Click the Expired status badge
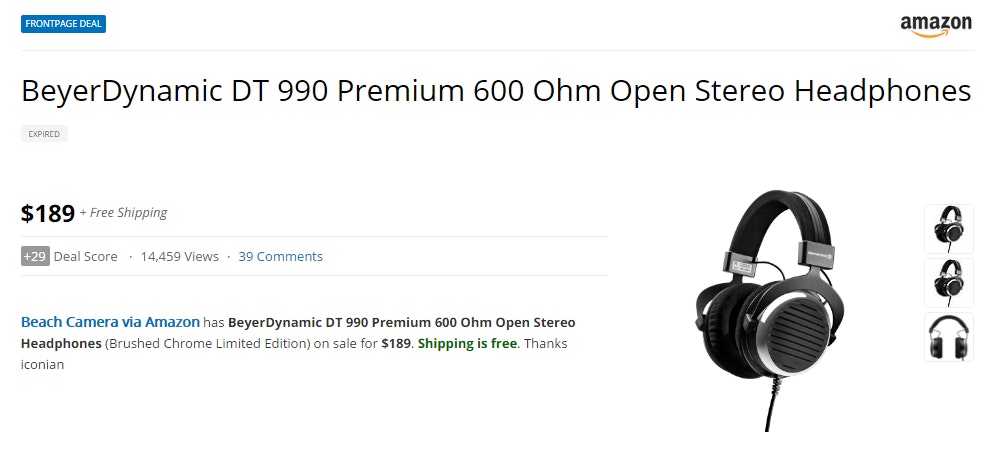Viewport: 985px width, 451px height. (44, 134)
